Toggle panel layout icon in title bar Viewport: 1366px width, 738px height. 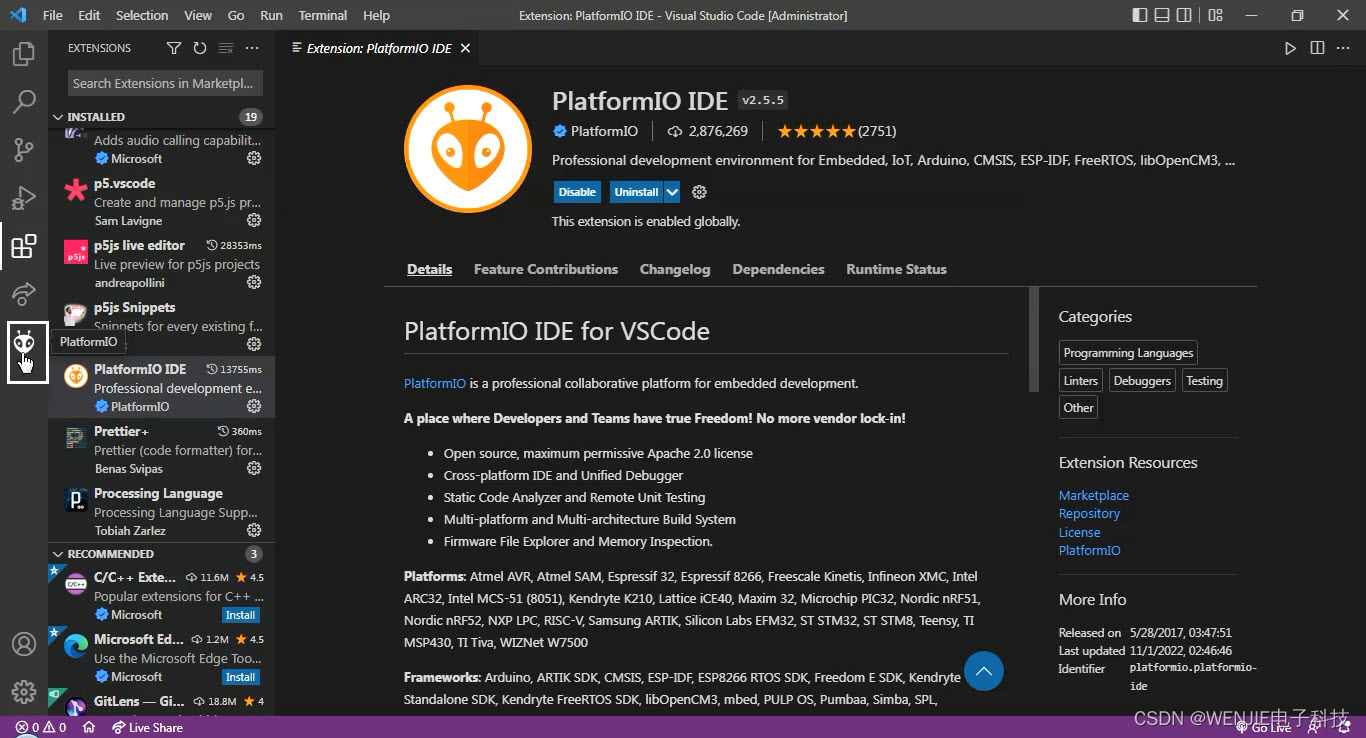[1162, 15]
